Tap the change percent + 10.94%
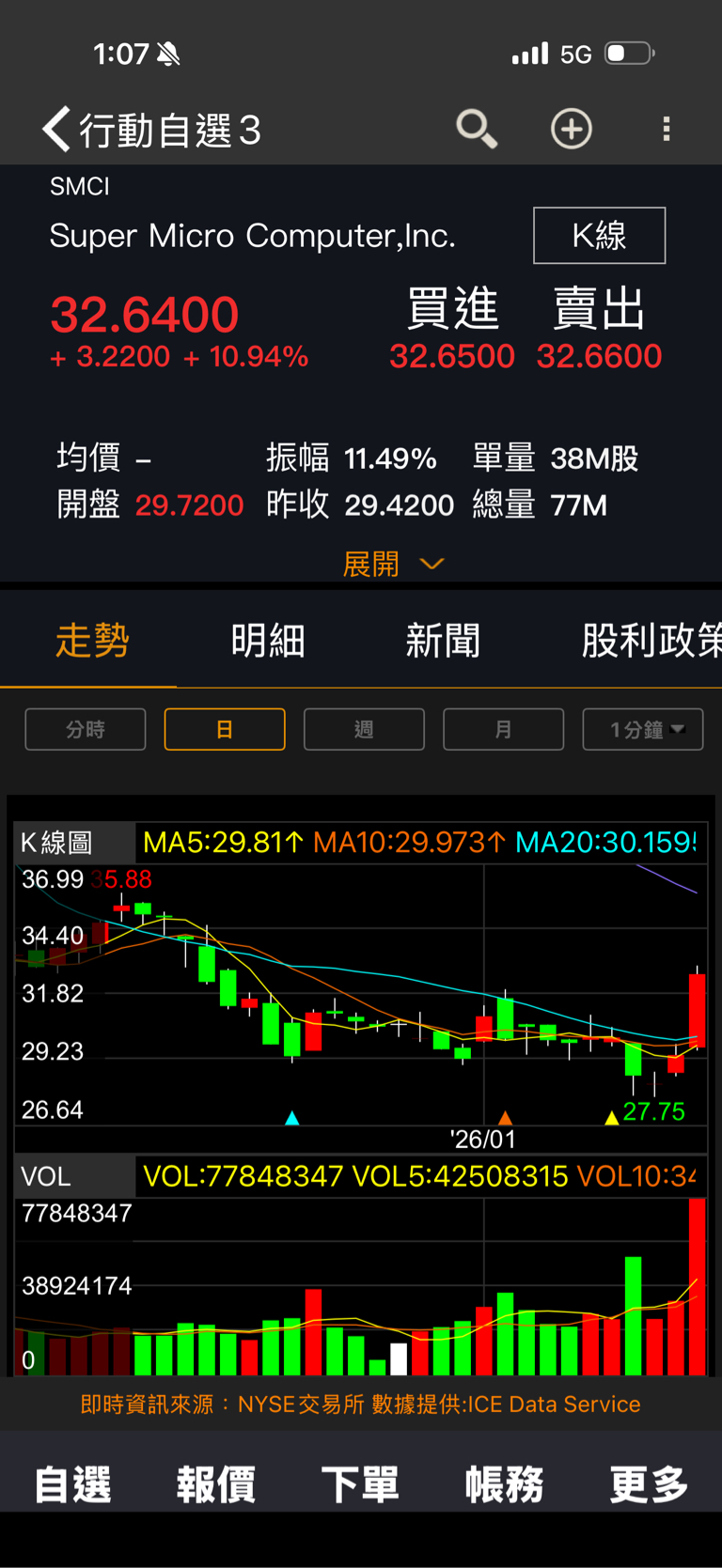Image resolution: width=722 pixels, height=1568 pixels. 246,357
